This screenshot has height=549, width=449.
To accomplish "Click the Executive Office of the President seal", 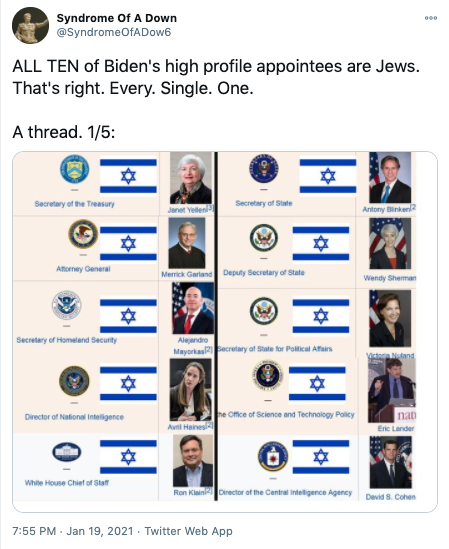I will 268,376.
